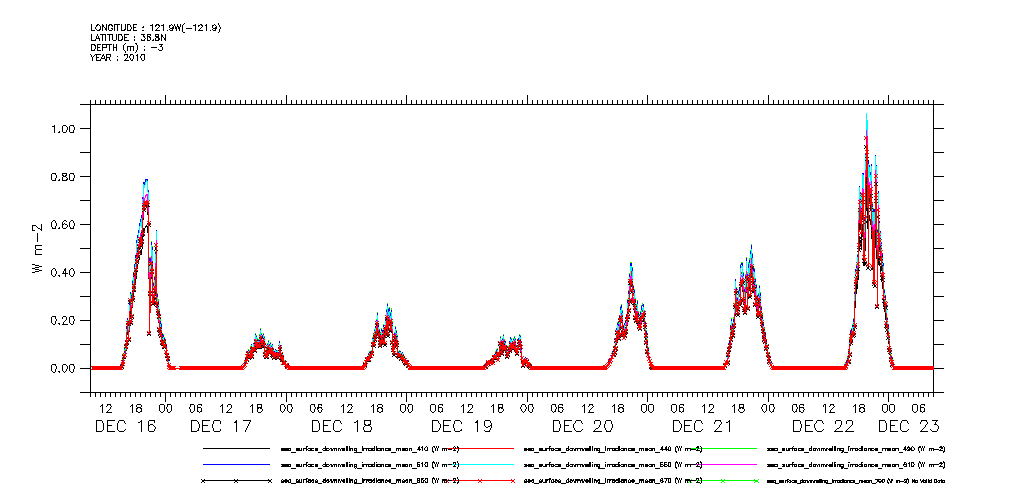Viewport: 1009px width, 504px height.
Task: Click the irradiance_mean_440 legend label
Action: (613, 449)
